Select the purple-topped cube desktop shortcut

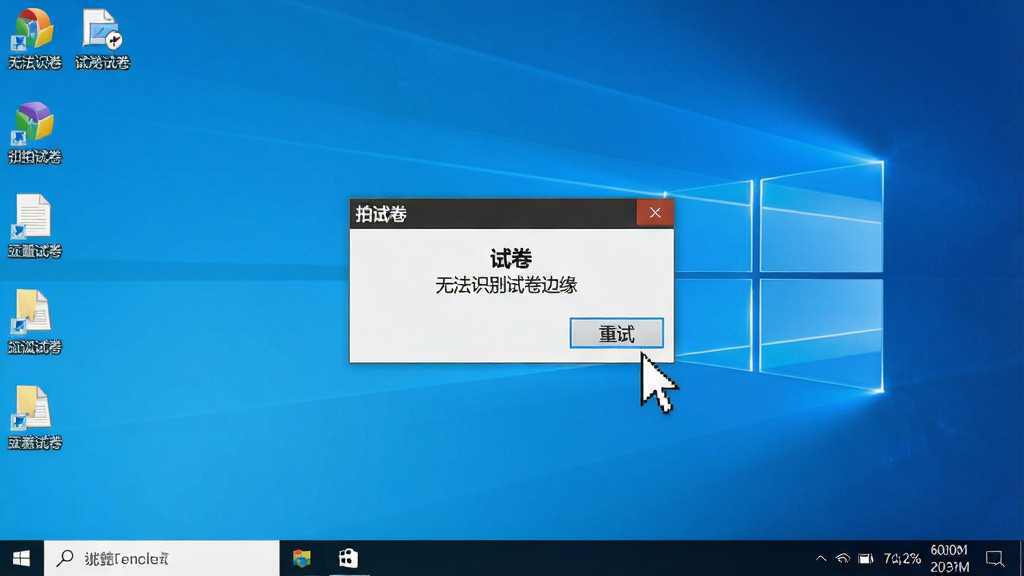[35, 133]
